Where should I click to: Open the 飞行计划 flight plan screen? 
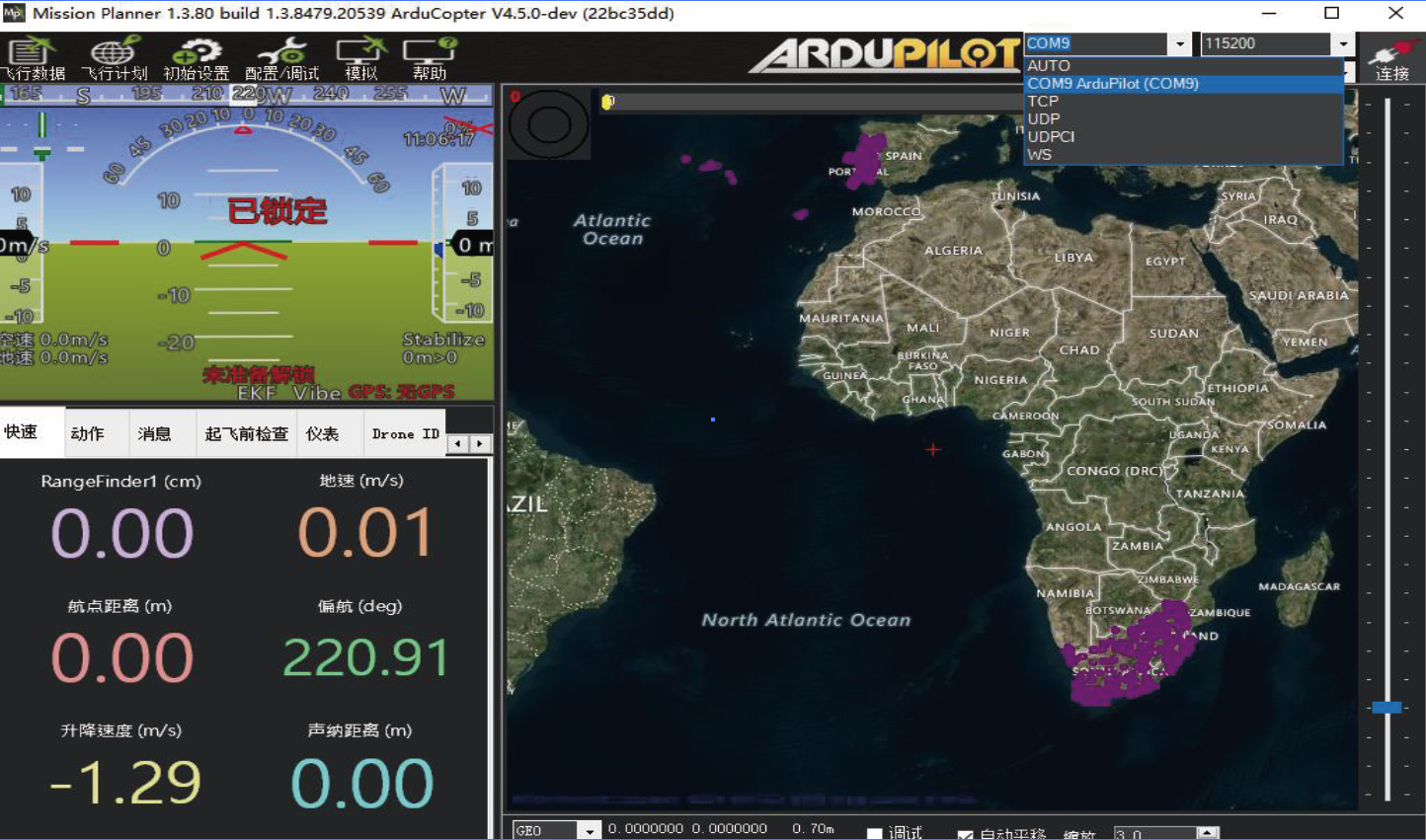pyautogui.click(x=114, y=58)
